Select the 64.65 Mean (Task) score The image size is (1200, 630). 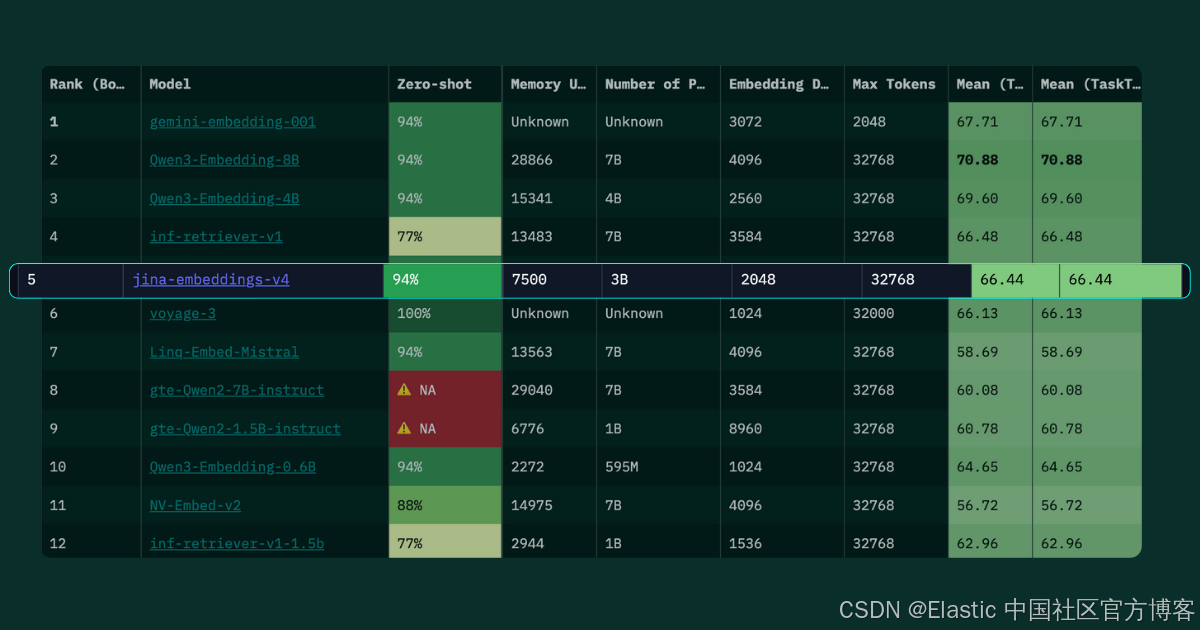click(x=978, y=467)
